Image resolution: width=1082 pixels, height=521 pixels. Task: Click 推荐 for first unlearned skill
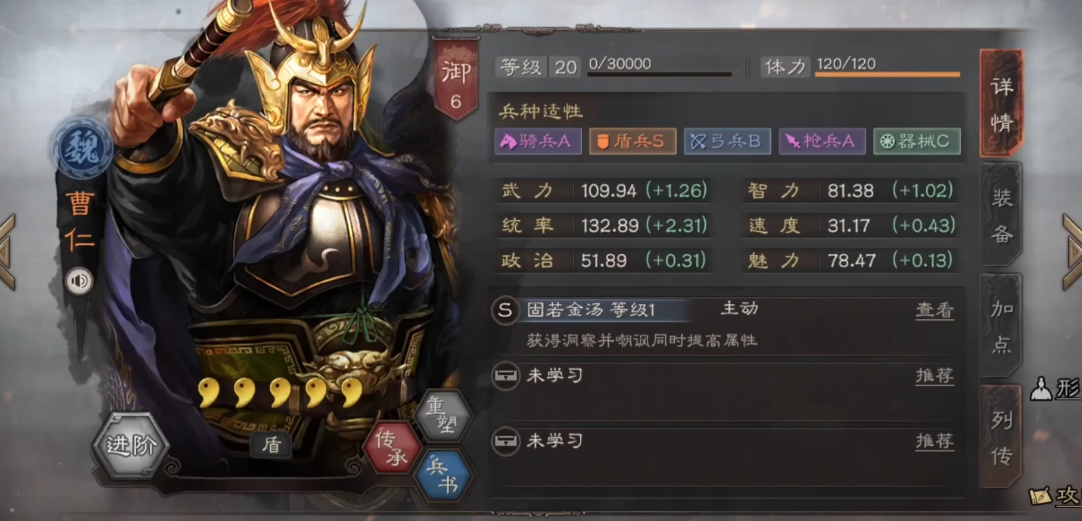tap(934, 376)
